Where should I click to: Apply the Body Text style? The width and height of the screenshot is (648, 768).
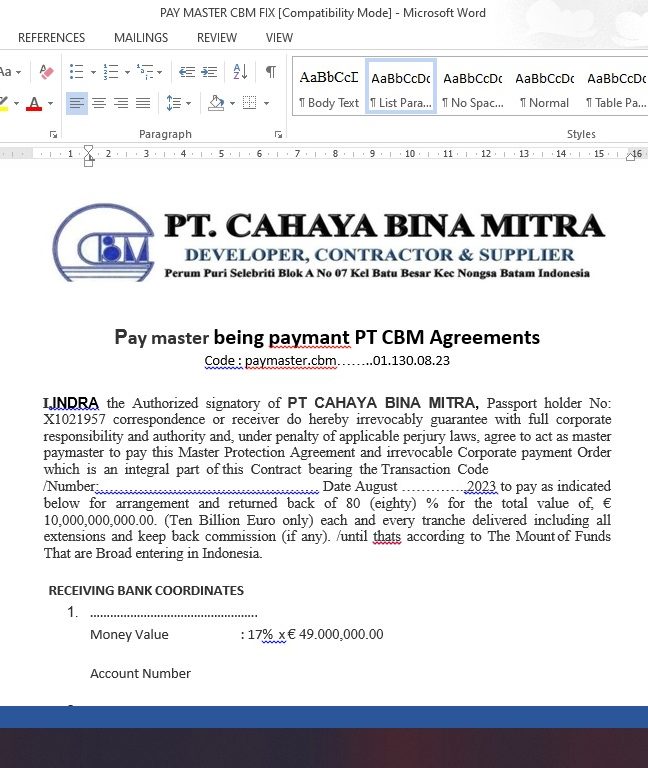tap(329, 86)
